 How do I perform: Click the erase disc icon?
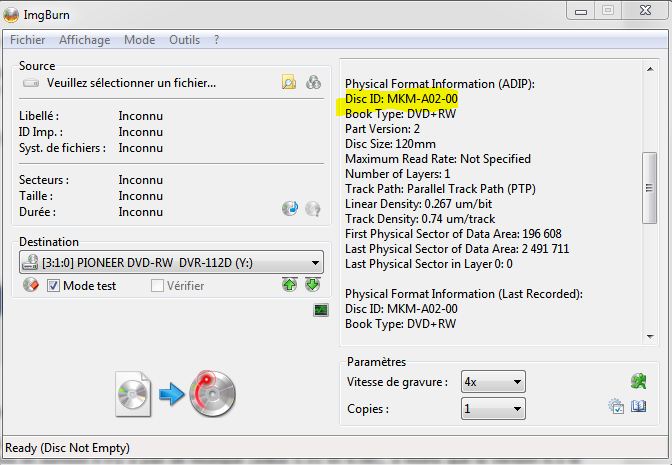tap(31, 285)
